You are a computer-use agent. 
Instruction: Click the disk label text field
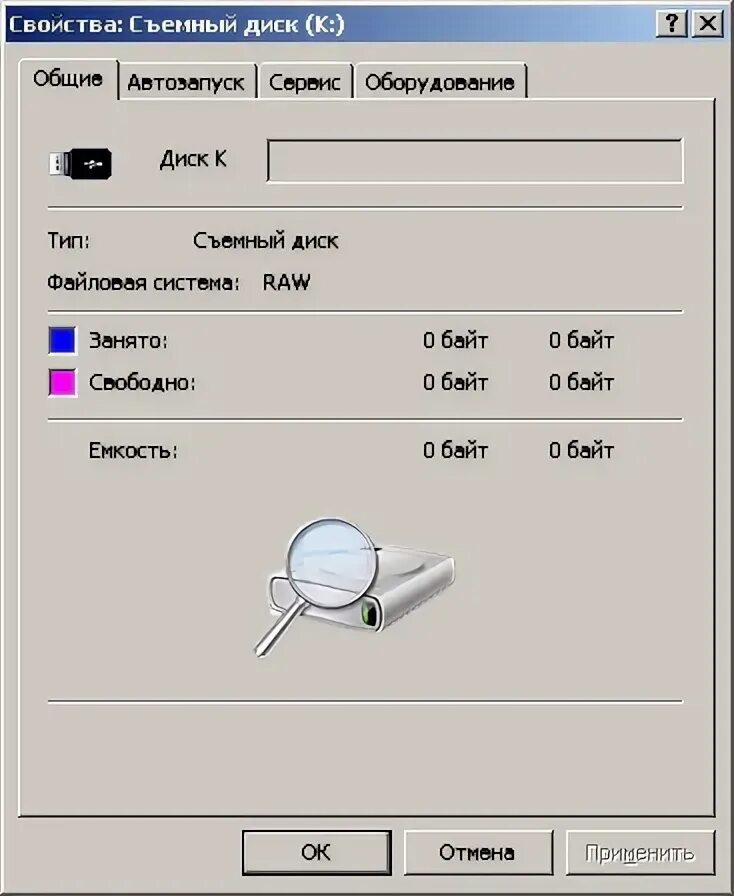[475, 161]
